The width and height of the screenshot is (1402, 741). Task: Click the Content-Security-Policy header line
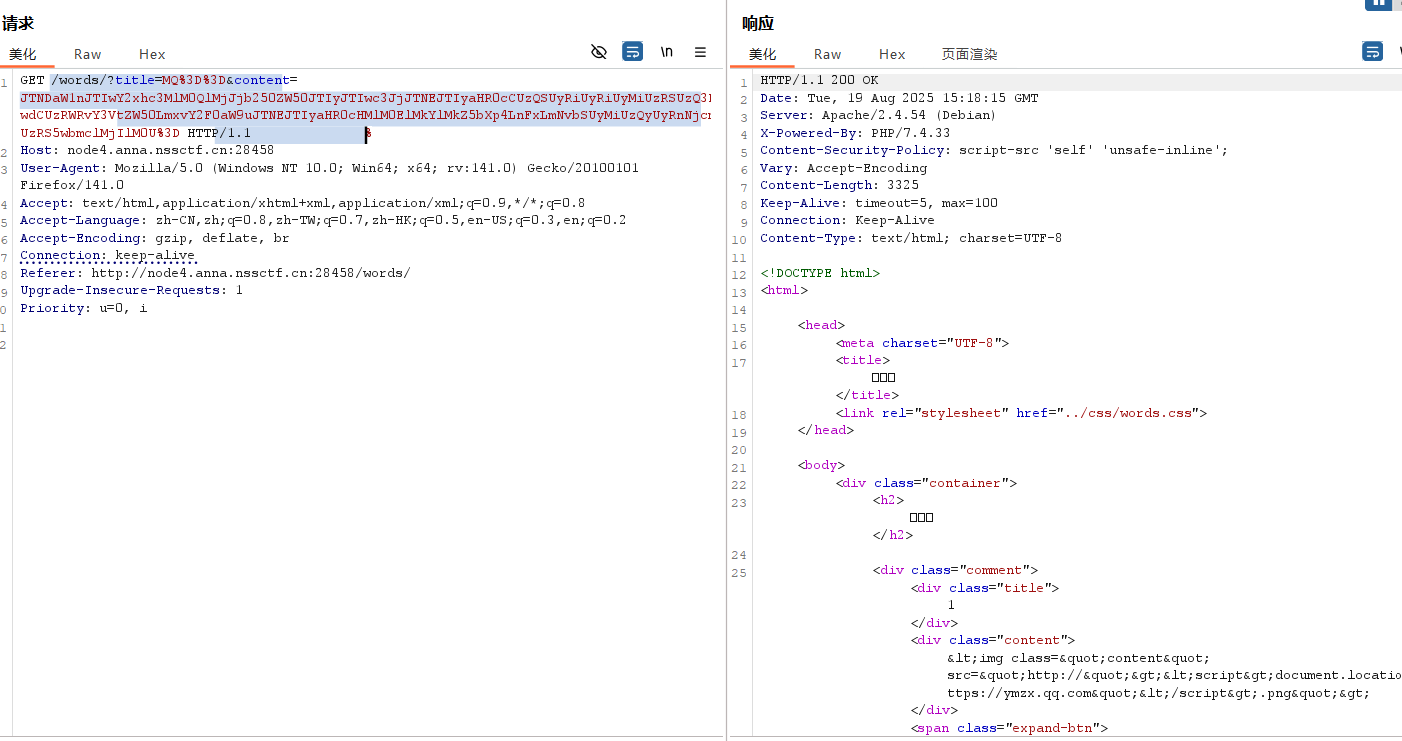994,150
